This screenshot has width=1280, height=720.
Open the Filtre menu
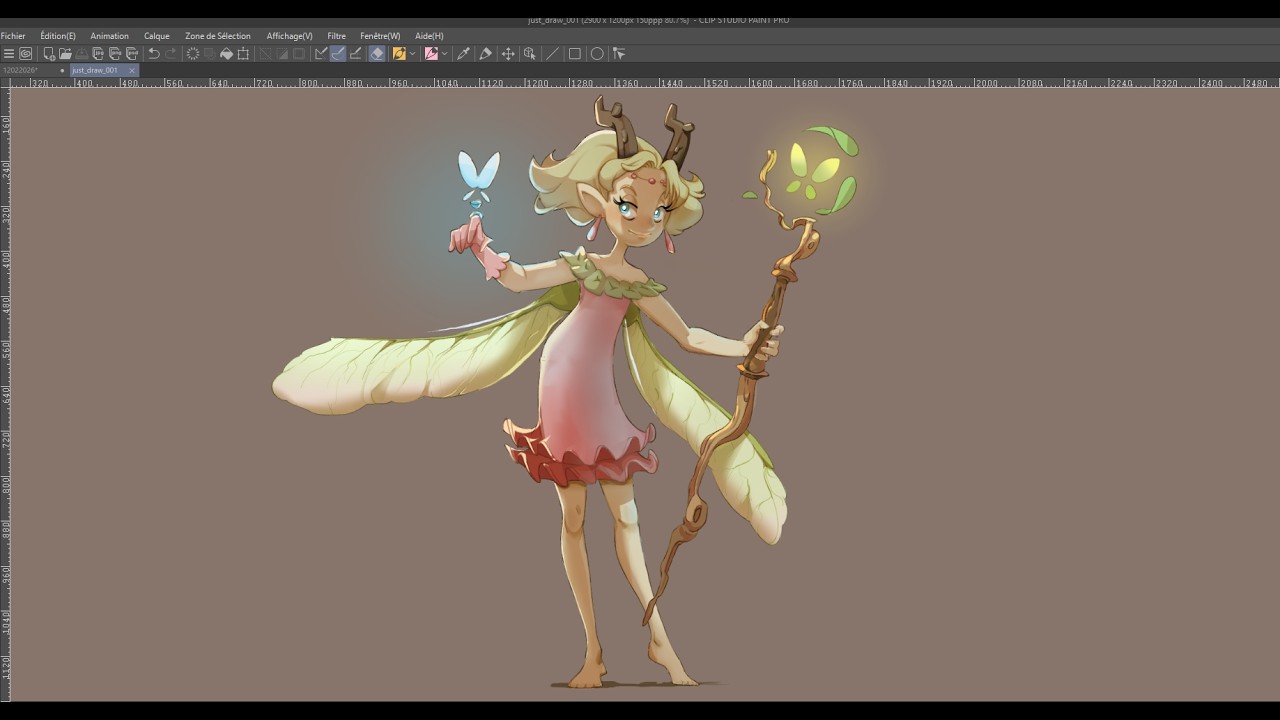click(336, 36)
